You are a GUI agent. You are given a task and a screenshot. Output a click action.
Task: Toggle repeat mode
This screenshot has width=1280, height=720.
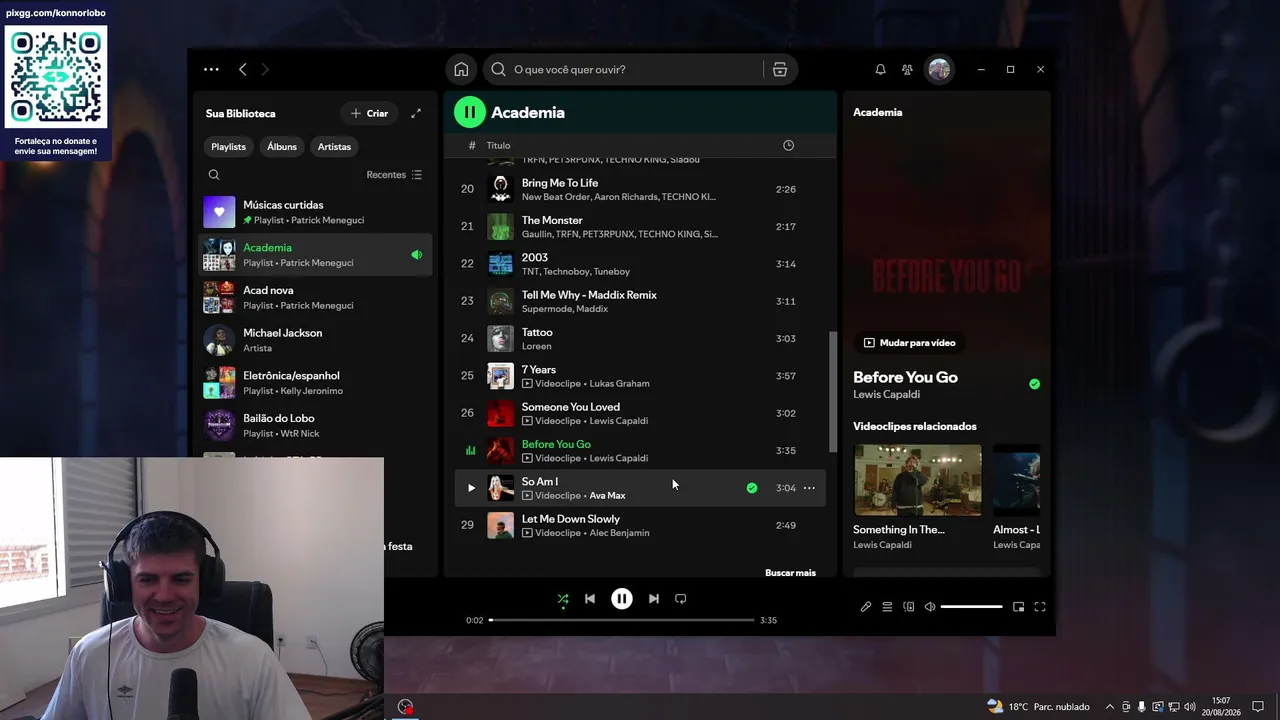coord(681,599)
